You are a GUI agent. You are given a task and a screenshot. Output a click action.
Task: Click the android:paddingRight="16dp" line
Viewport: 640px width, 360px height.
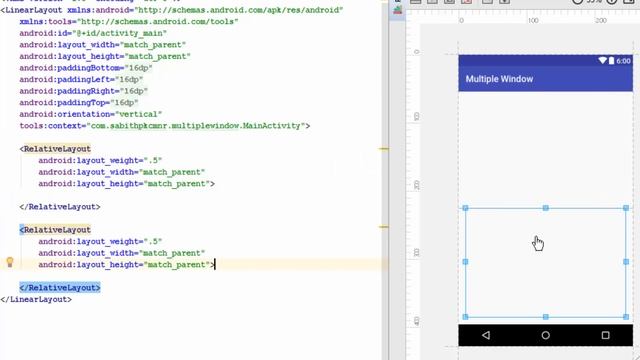(84, 91)
